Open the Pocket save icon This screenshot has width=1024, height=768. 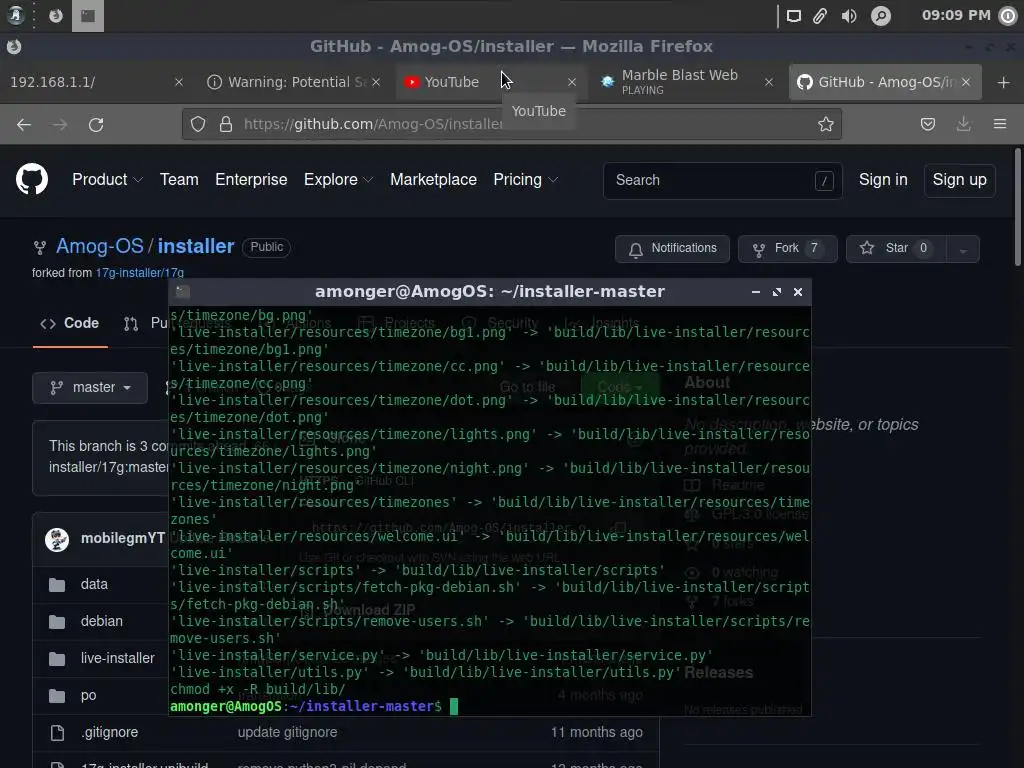tap(927, 124)
